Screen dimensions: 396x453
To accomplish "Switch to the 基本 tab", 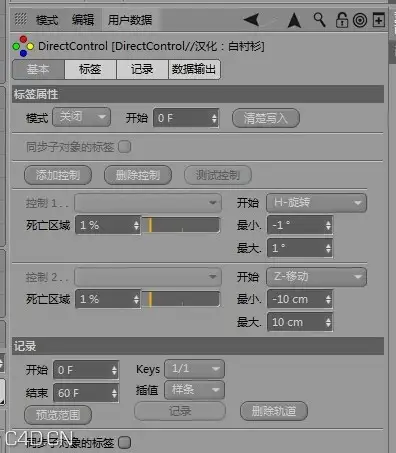I will [x=38, y=69].
